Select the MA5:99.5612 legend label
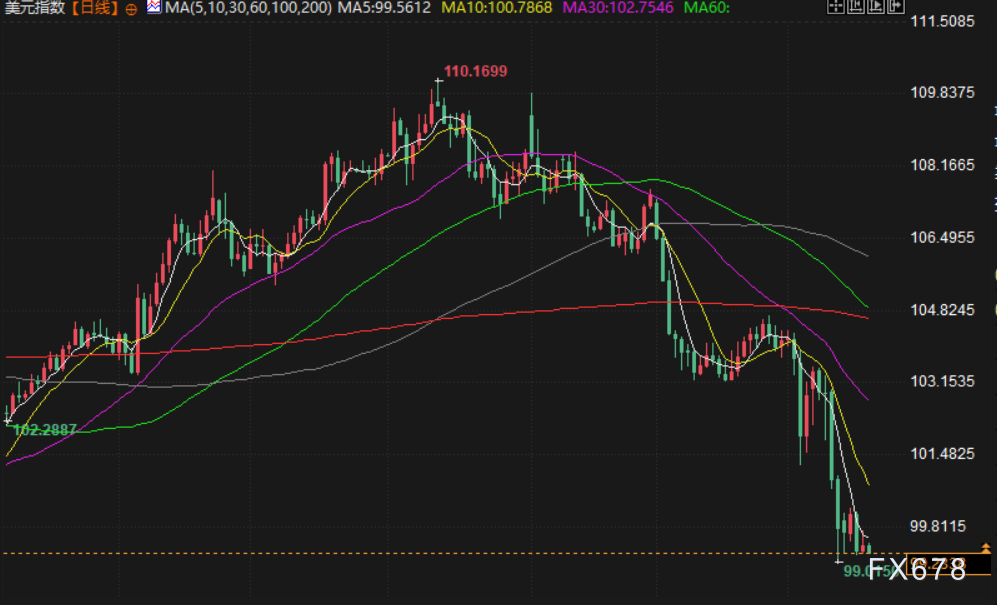997x605 pixels. click(x=384, y=8)
